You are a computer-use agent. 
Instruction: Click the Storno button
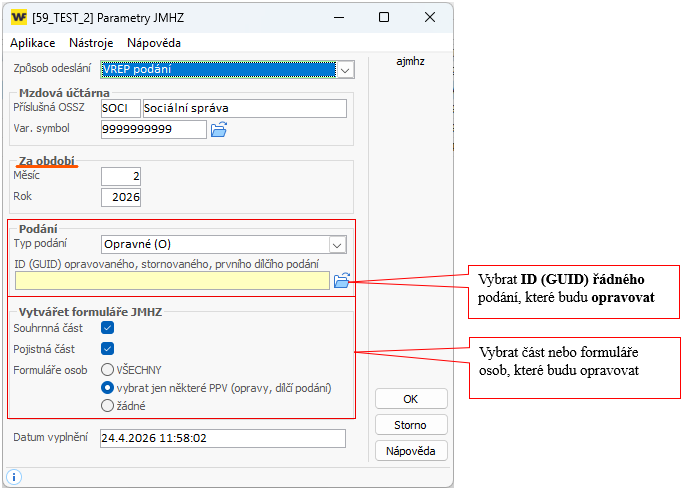(410, 425)
